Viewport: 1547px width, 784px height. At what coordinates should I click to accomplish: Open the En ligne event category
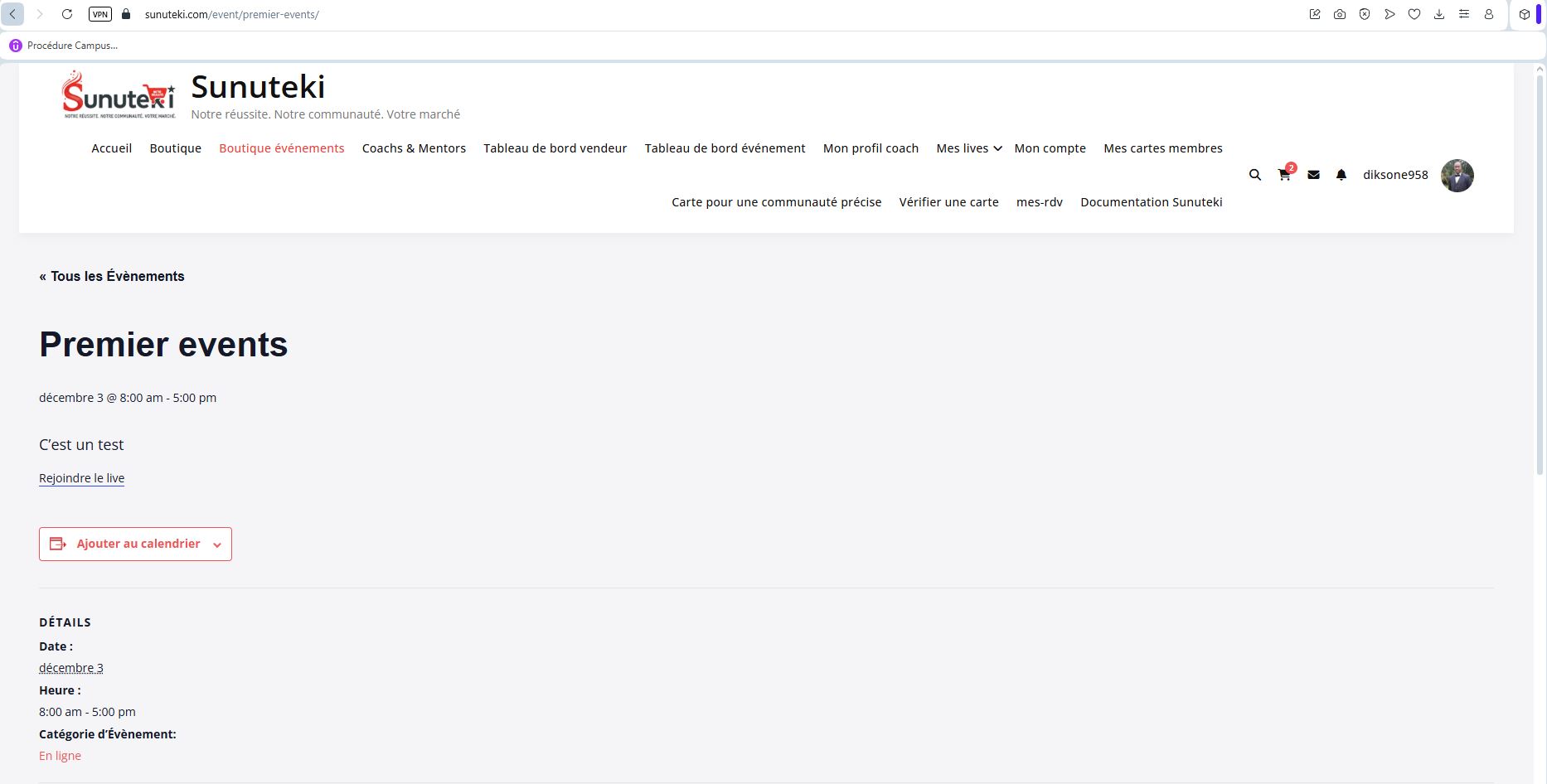(x=60, y=756)
